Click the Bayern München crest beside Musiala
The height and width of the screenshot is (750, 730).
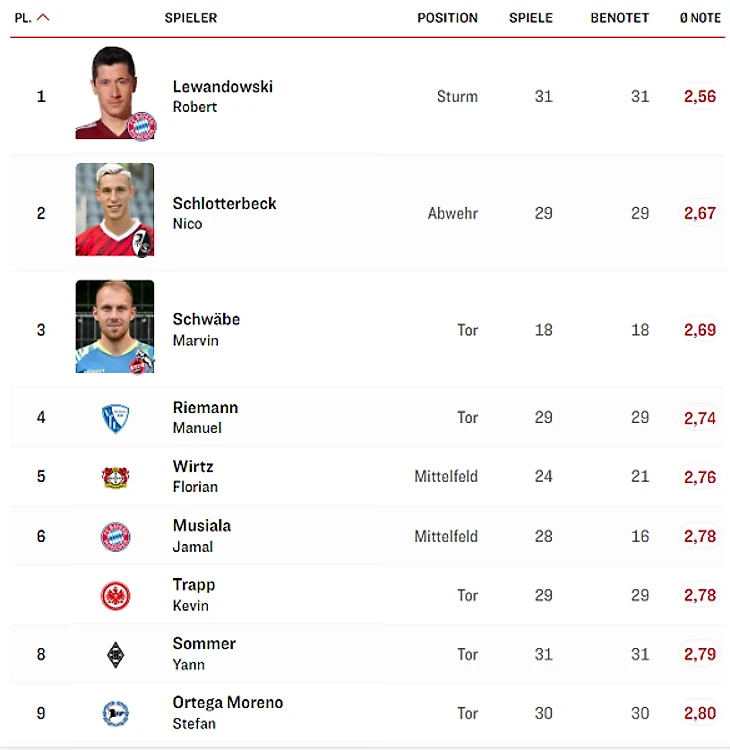pyautogui.click(x=115, y=537)
